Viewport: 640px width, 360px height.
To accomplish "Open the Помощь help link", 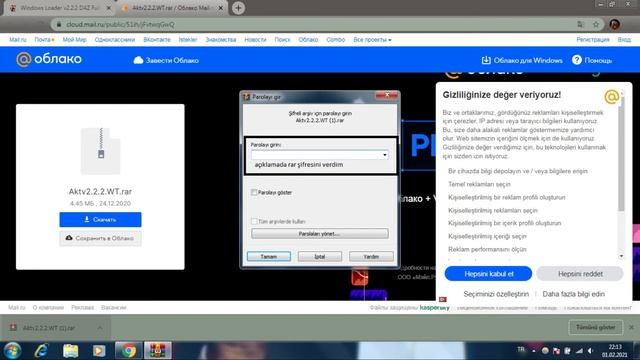I will coord(592,60).
